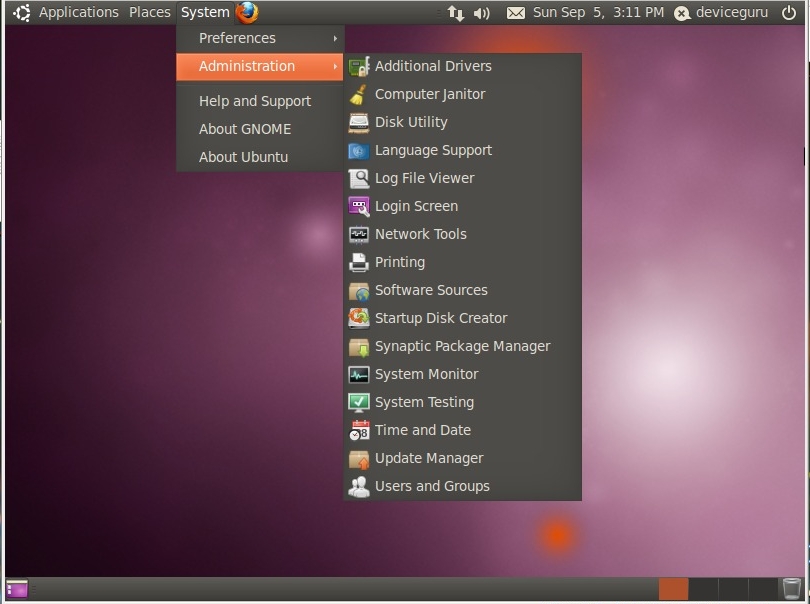This screenshot has height=604, width=810.
Task: Click the Log File Viewer magnifier icon
Action: (x=359, y=178)
